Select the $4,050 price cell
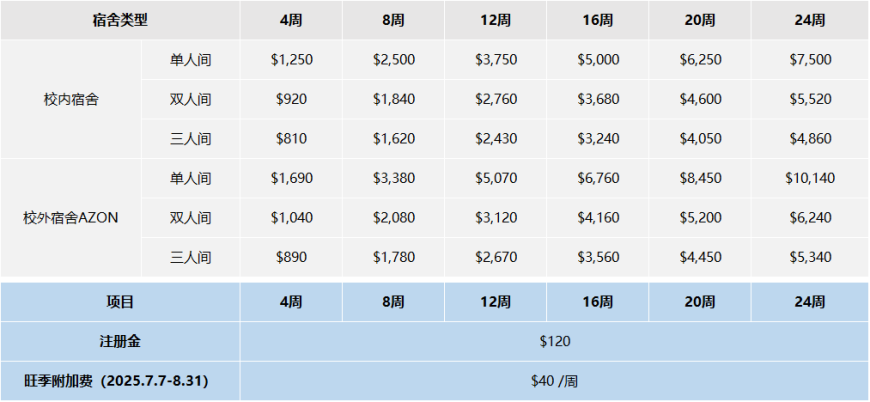This screenshot has height=402, width=870. coord(700,138)
